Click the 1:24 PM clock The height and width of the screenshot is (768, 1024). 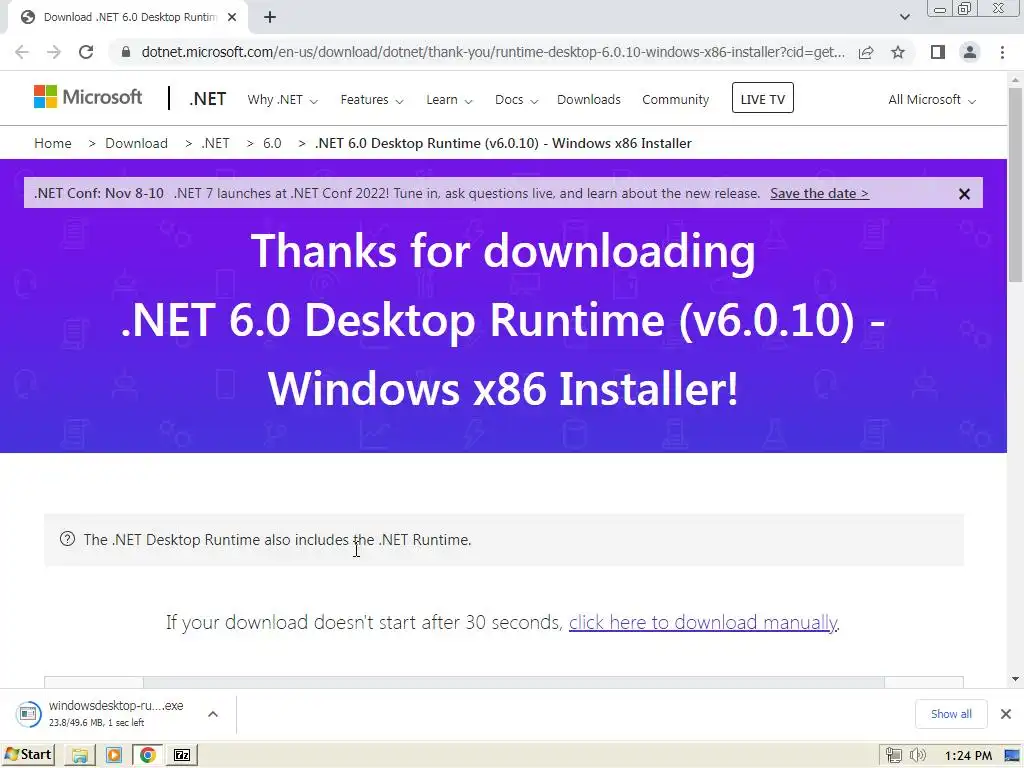tap(968, 756)
